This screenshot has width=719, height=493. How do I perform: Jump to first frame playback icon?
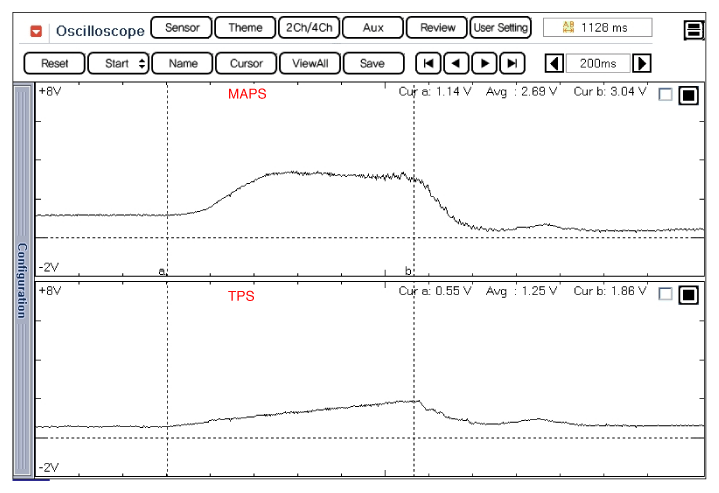coord(428,63)
